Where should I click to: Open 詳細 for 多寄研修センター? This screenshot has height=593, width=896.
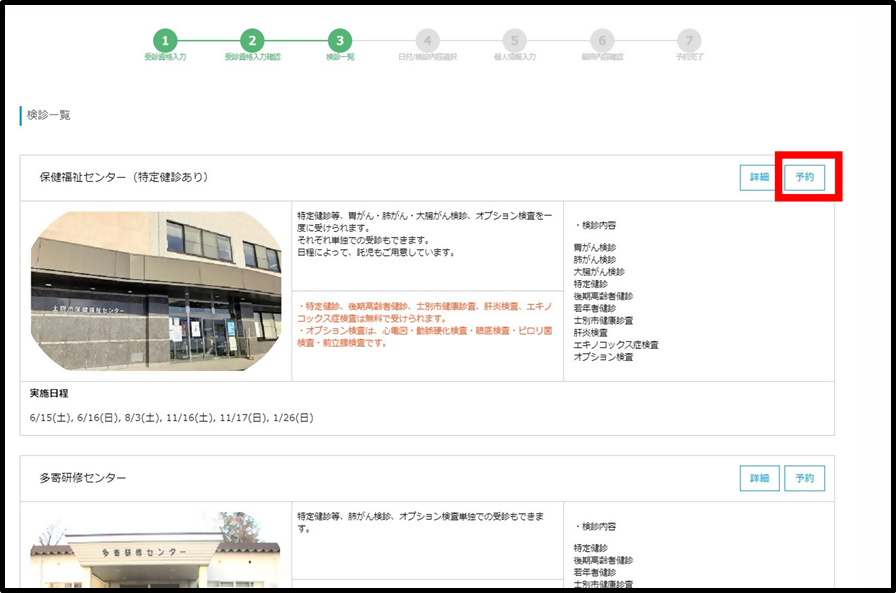point(759,478)
